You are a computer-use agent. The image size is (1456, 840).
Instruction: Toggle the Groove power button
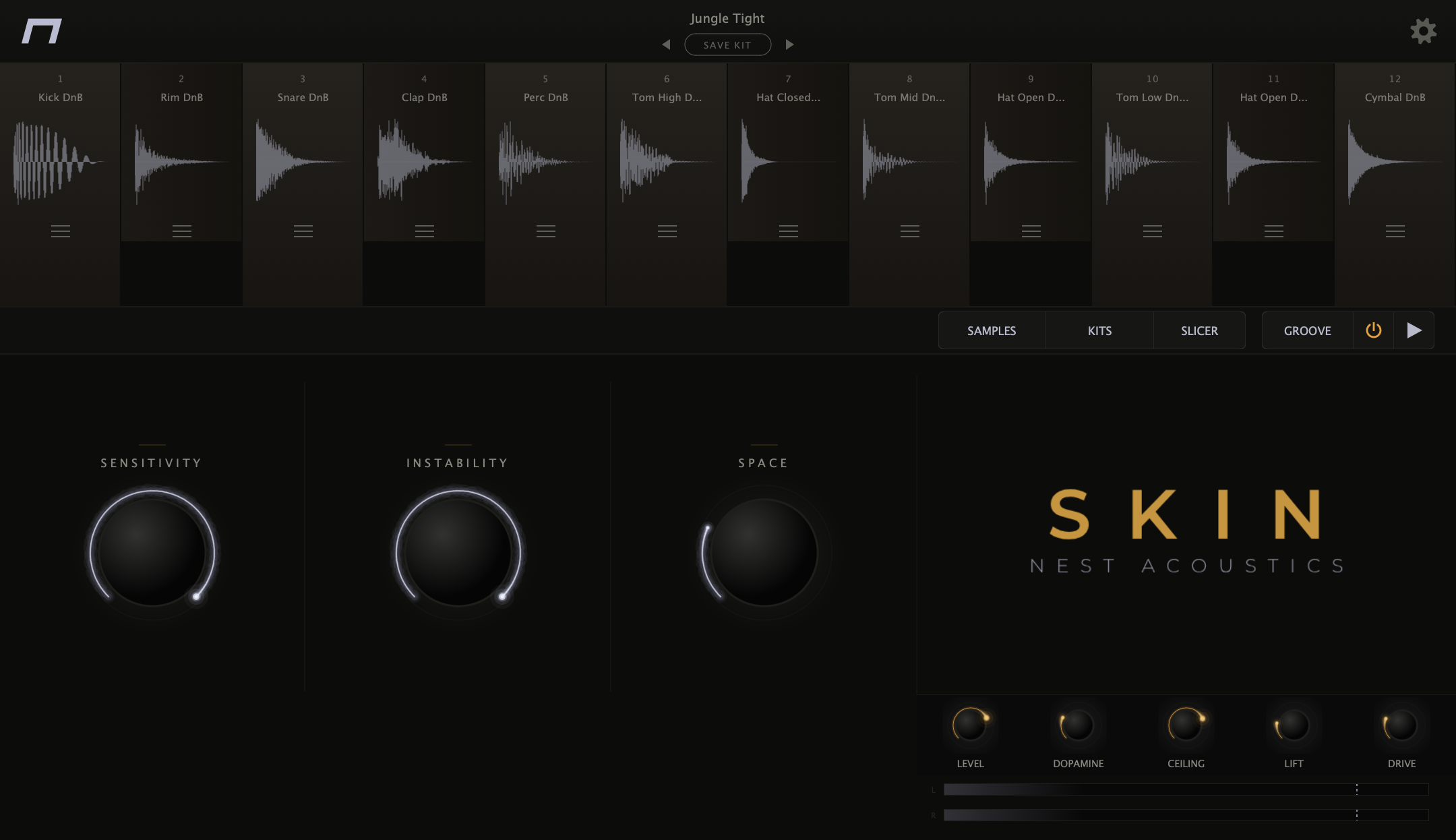point(1374,330)
